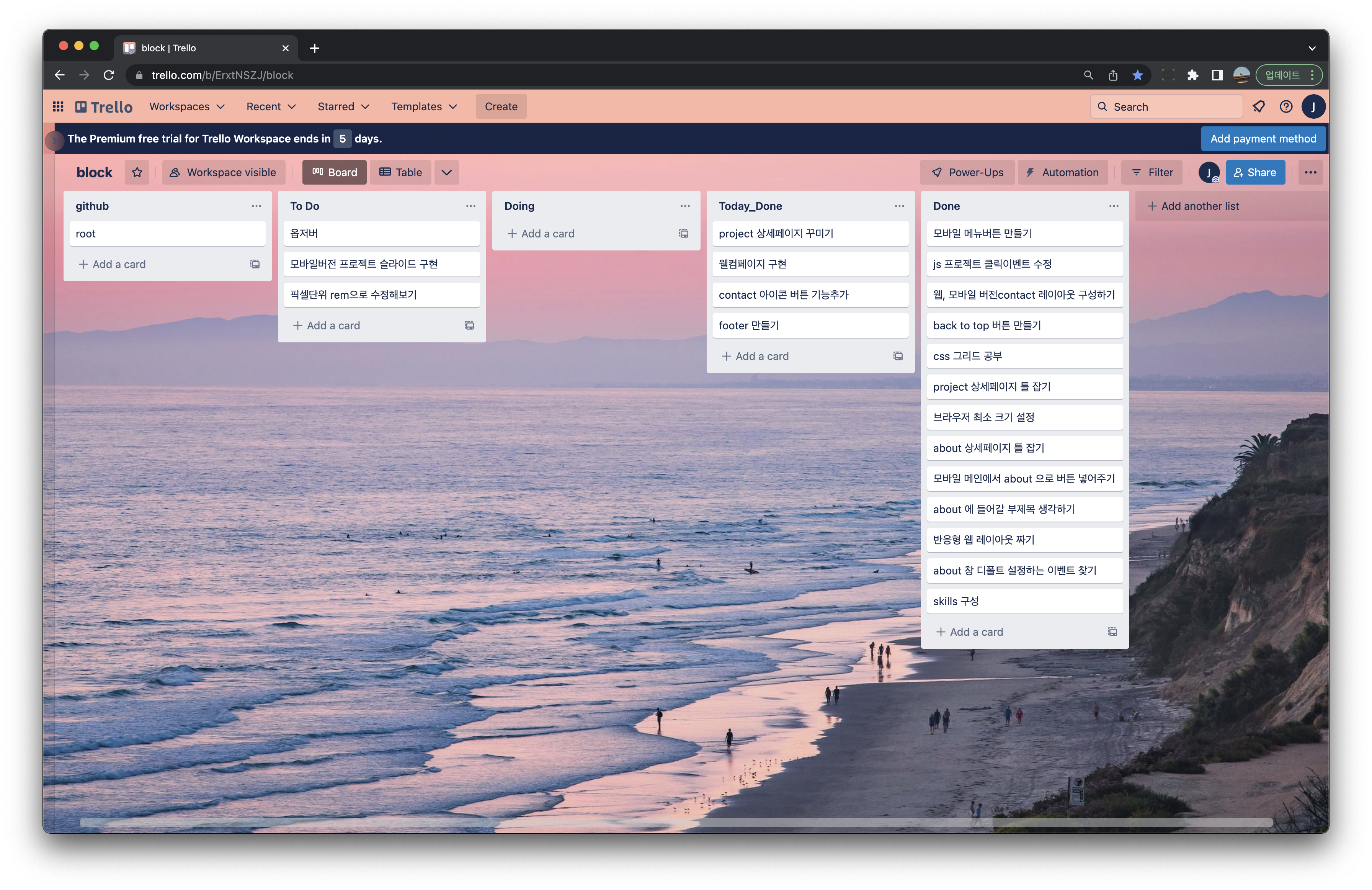1372x890 pixels.
Task: Expand additional board views chevron
Action: (446, 172)
